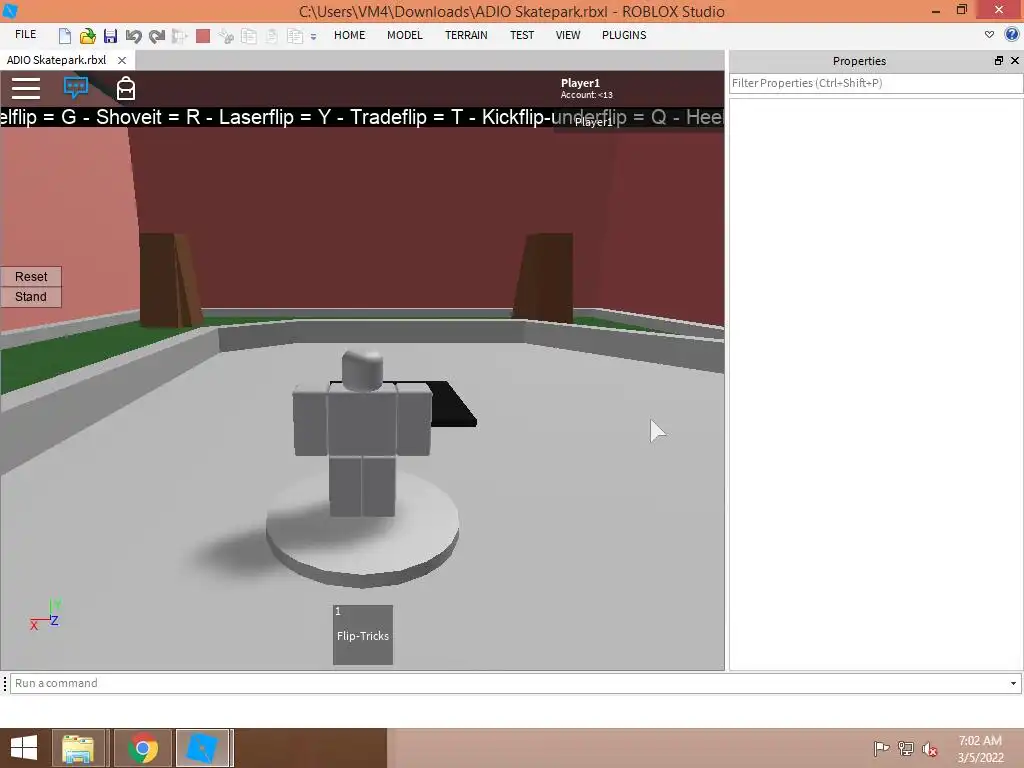Viewport: 1024px width, 768px height.
Task: Switch to the VIEW ribbon tab
Action: 568,35
